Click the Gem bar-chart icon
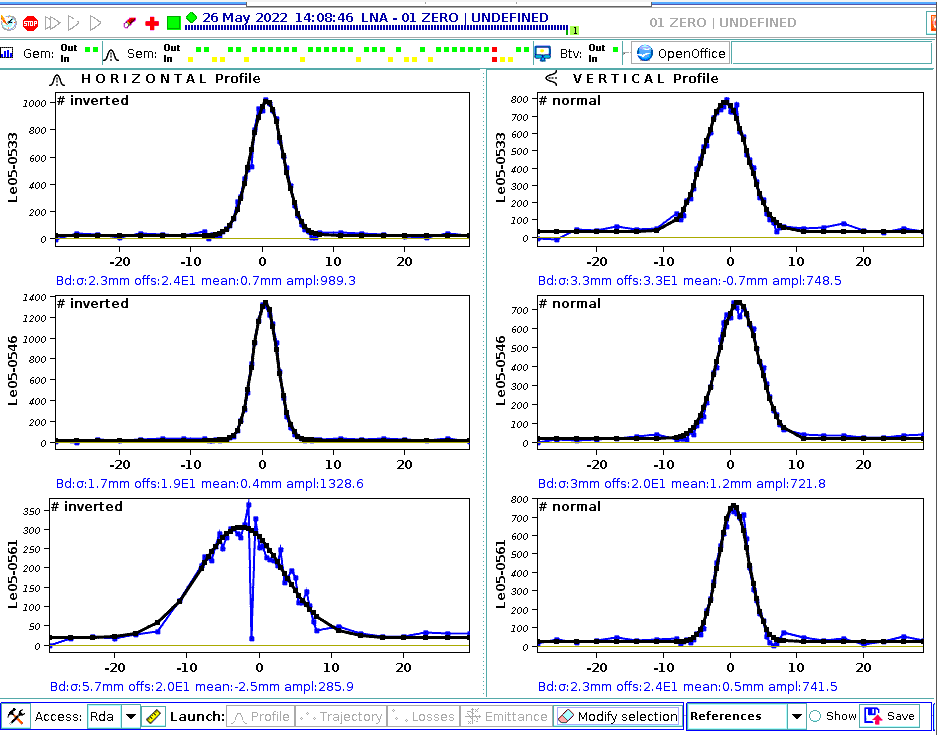Screen dimensions: 937x735 [x=7, y=53]
